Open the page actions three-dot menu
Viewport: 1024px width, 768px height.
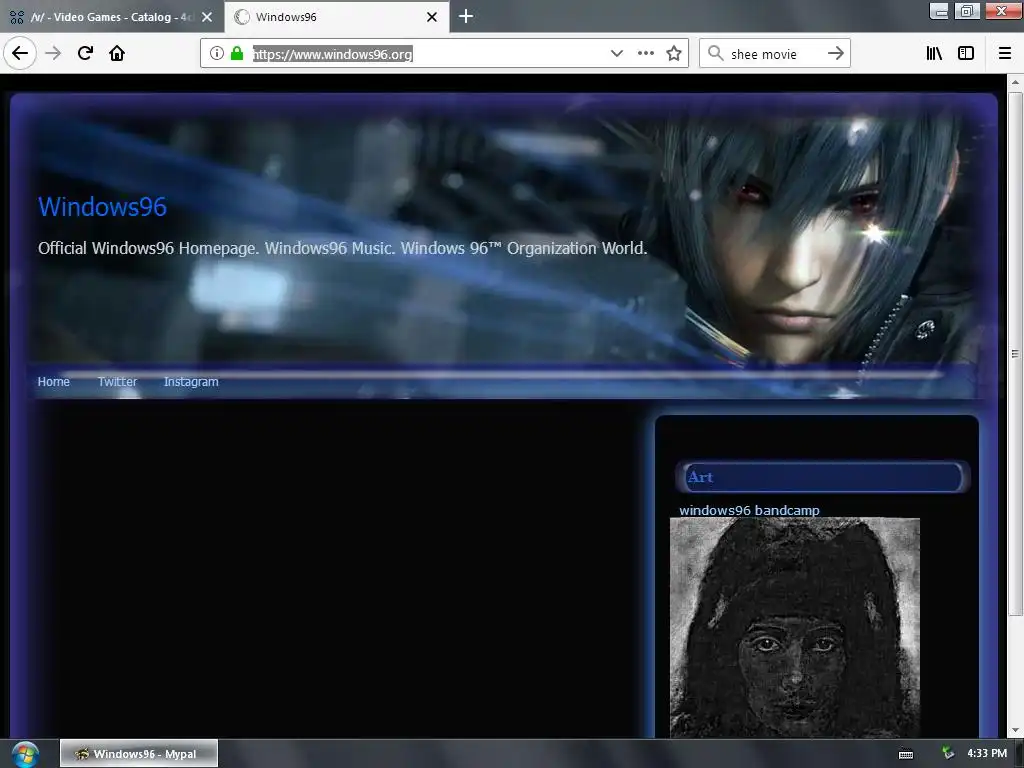coord(645,54)
